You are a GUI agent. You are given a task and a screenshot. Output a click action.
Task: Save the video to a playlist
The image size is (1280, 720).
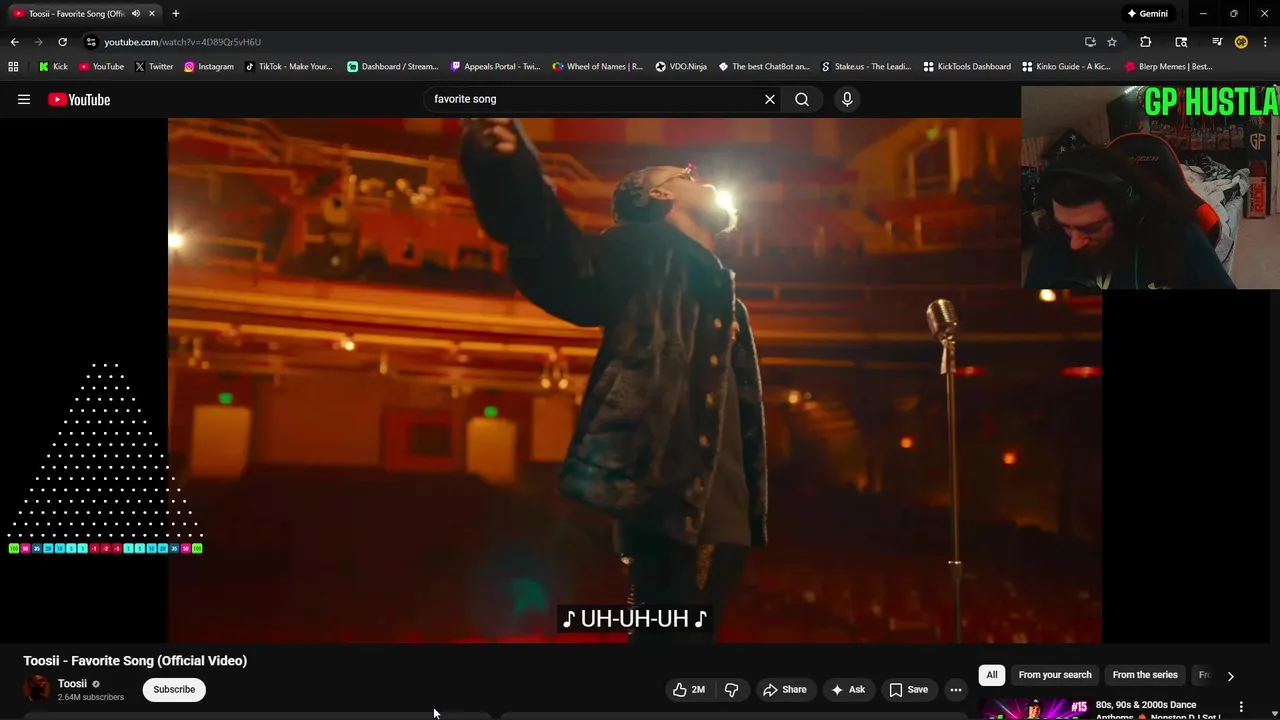(x=908, y=689)
